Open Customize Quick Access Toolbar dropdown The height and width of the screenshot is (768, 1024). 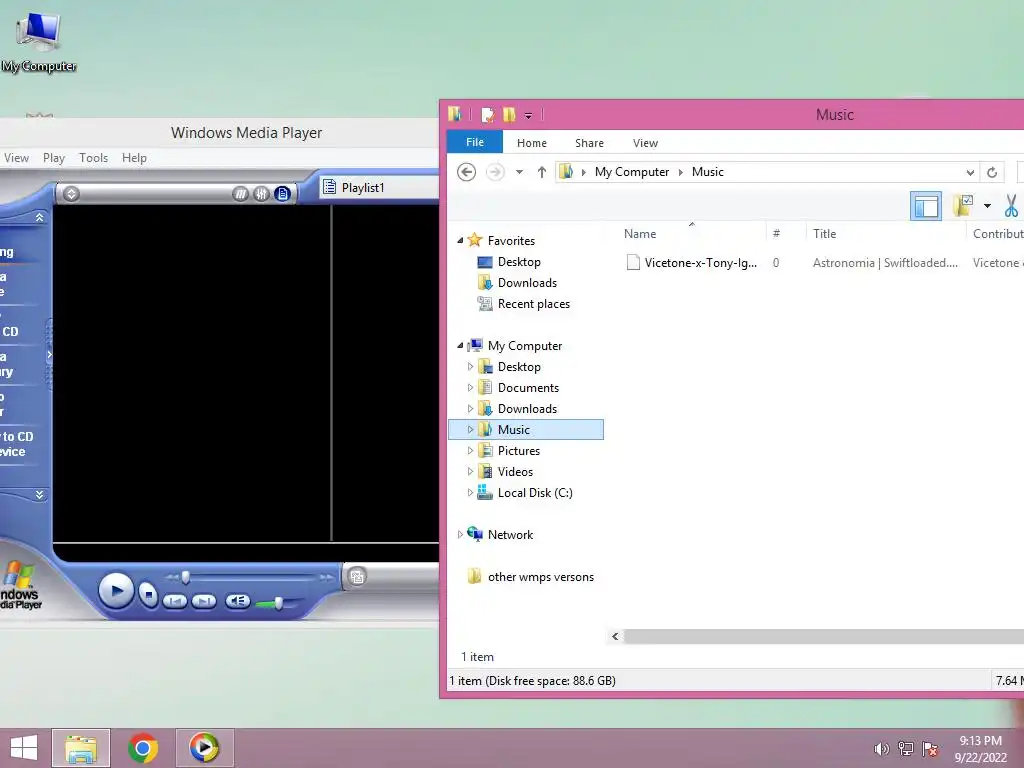click(x=528, y=116)
